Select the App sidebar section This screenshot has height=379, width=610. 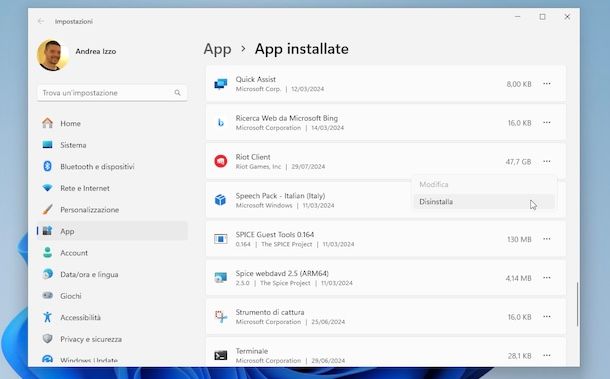112,231
